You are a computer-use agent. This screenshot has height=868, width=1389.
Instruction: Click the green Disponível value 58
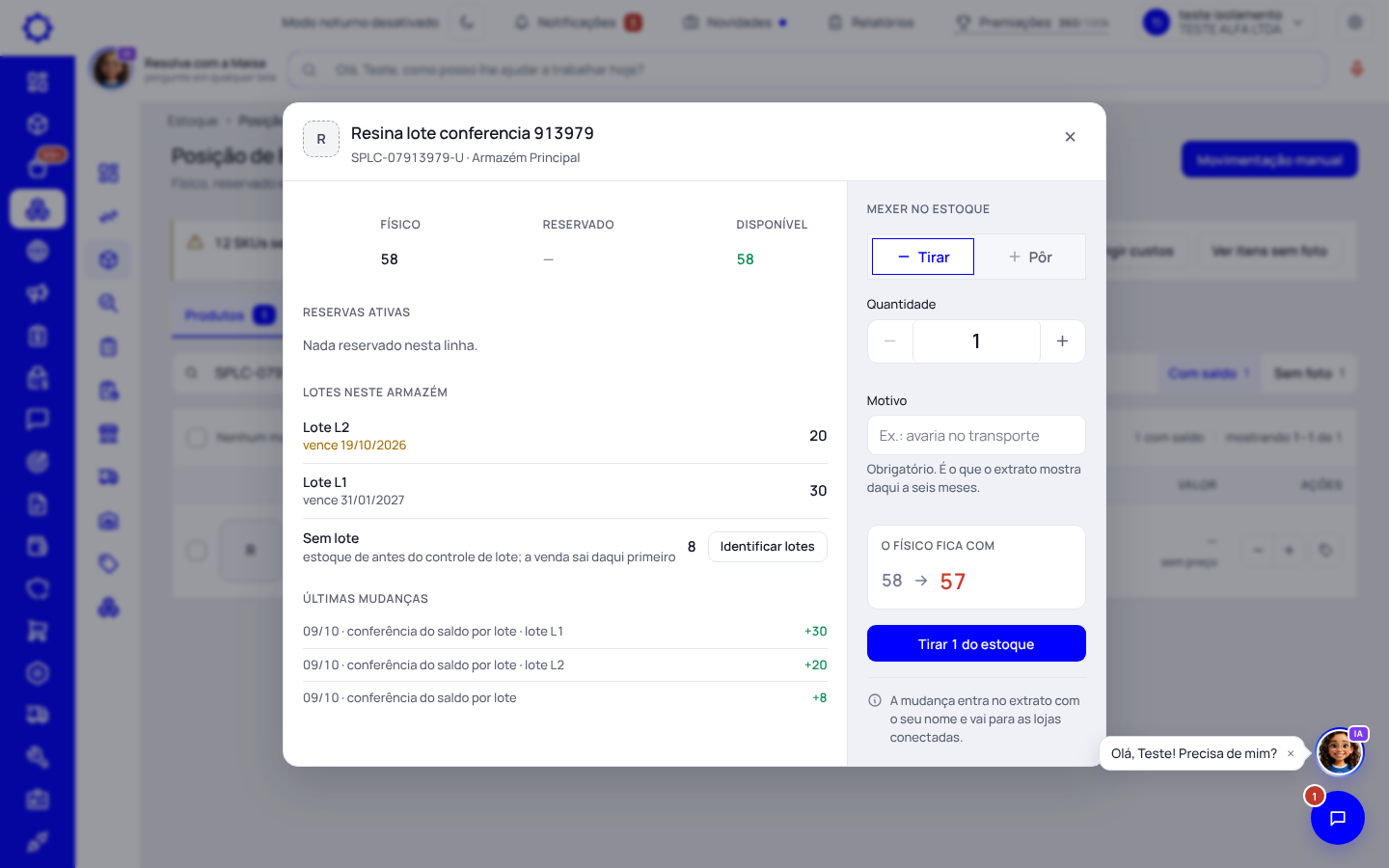746,259
